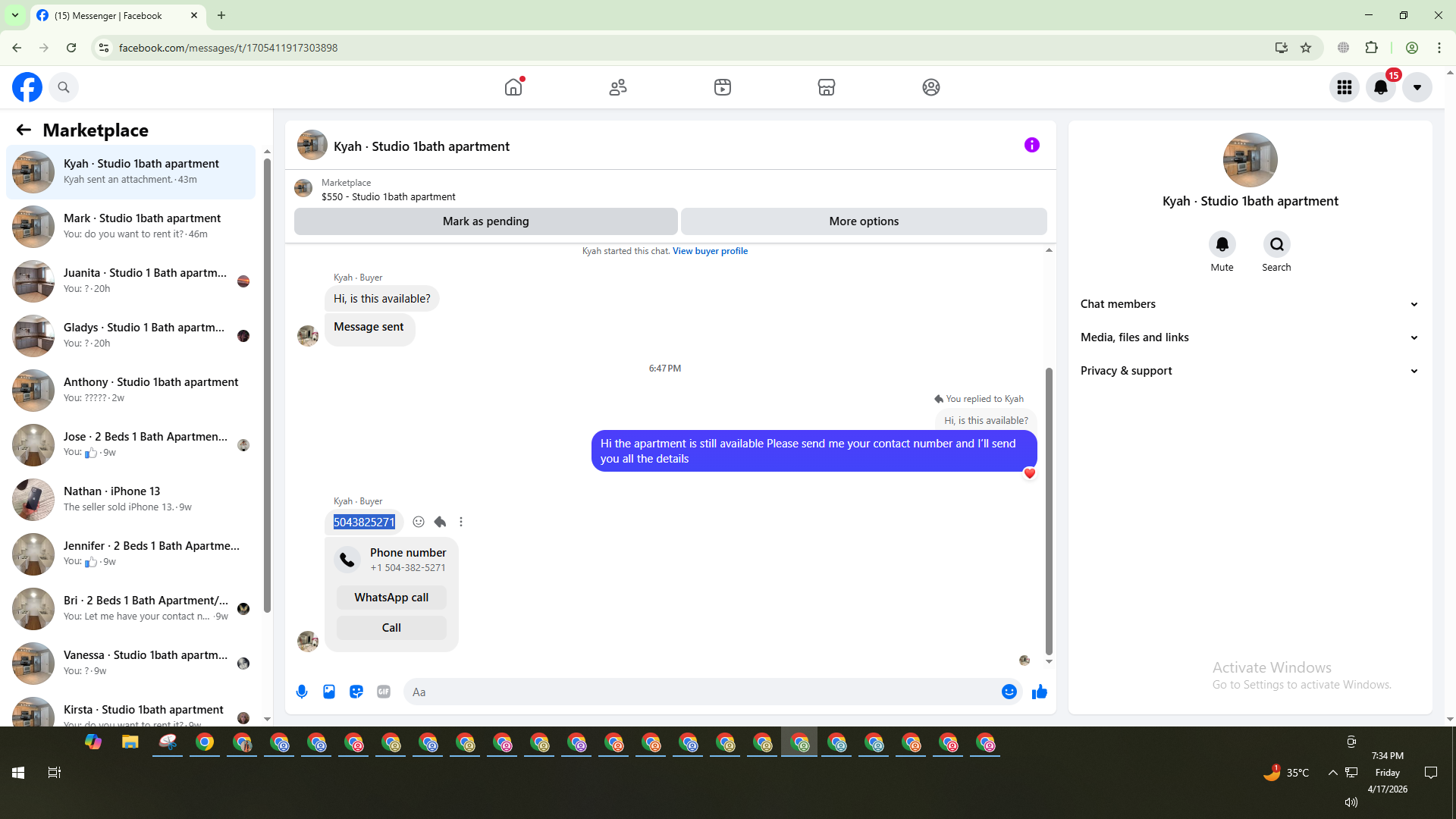Image resolution: width=1456 pixels, height=819 pixels.
Task: Mute this conversation with bell icon
Action: point(1222,244)
